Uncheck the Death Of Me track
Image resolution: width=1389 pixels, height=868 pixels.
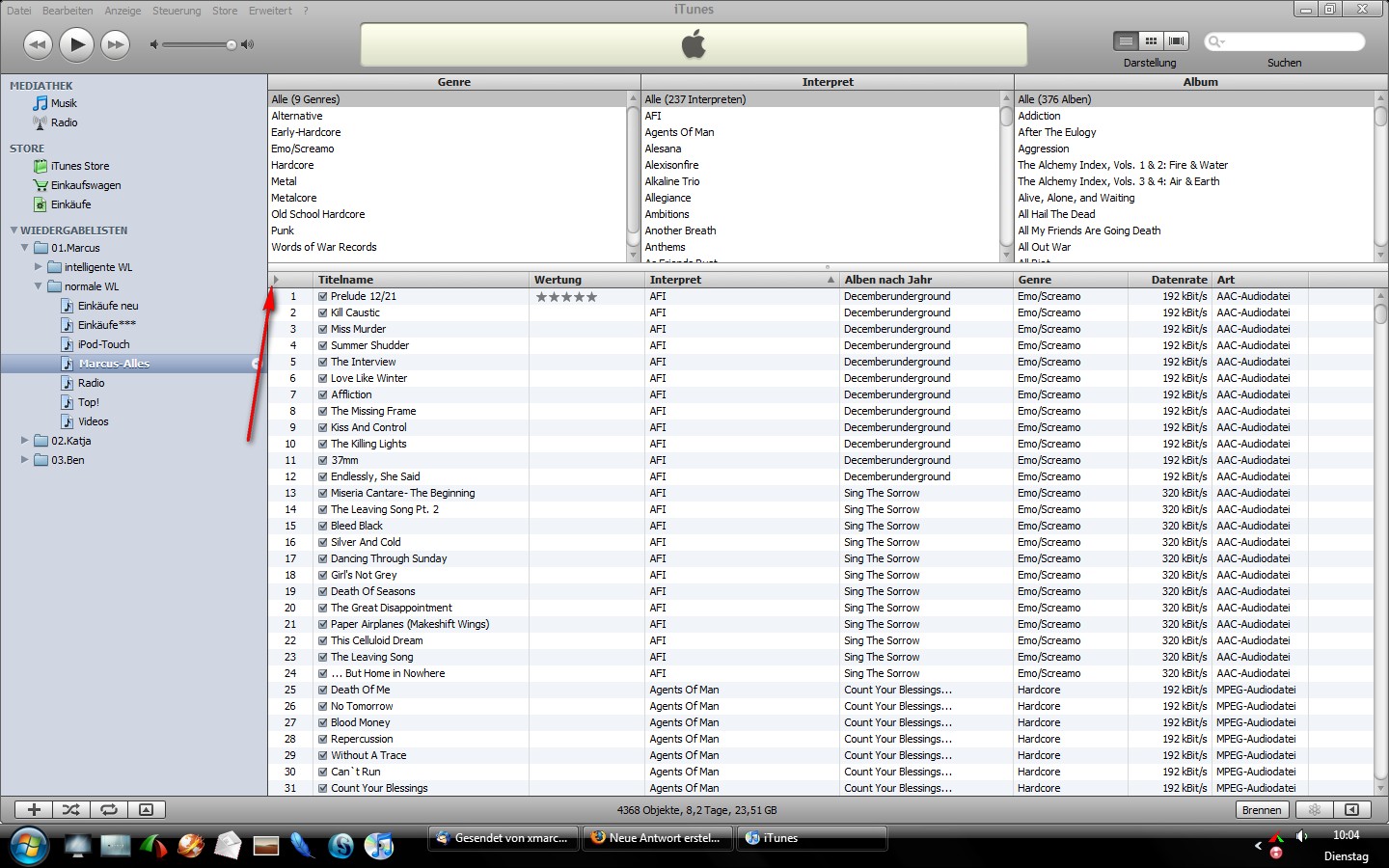[x=323, y=691]
